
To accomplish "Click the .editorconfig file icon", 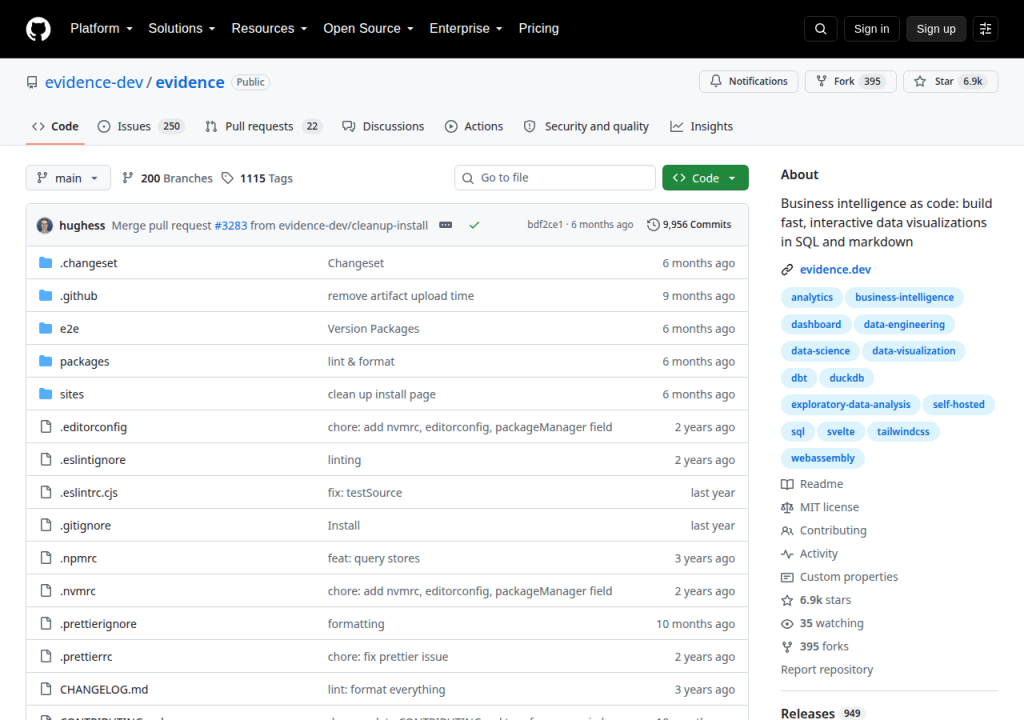I will pos(46,427).
